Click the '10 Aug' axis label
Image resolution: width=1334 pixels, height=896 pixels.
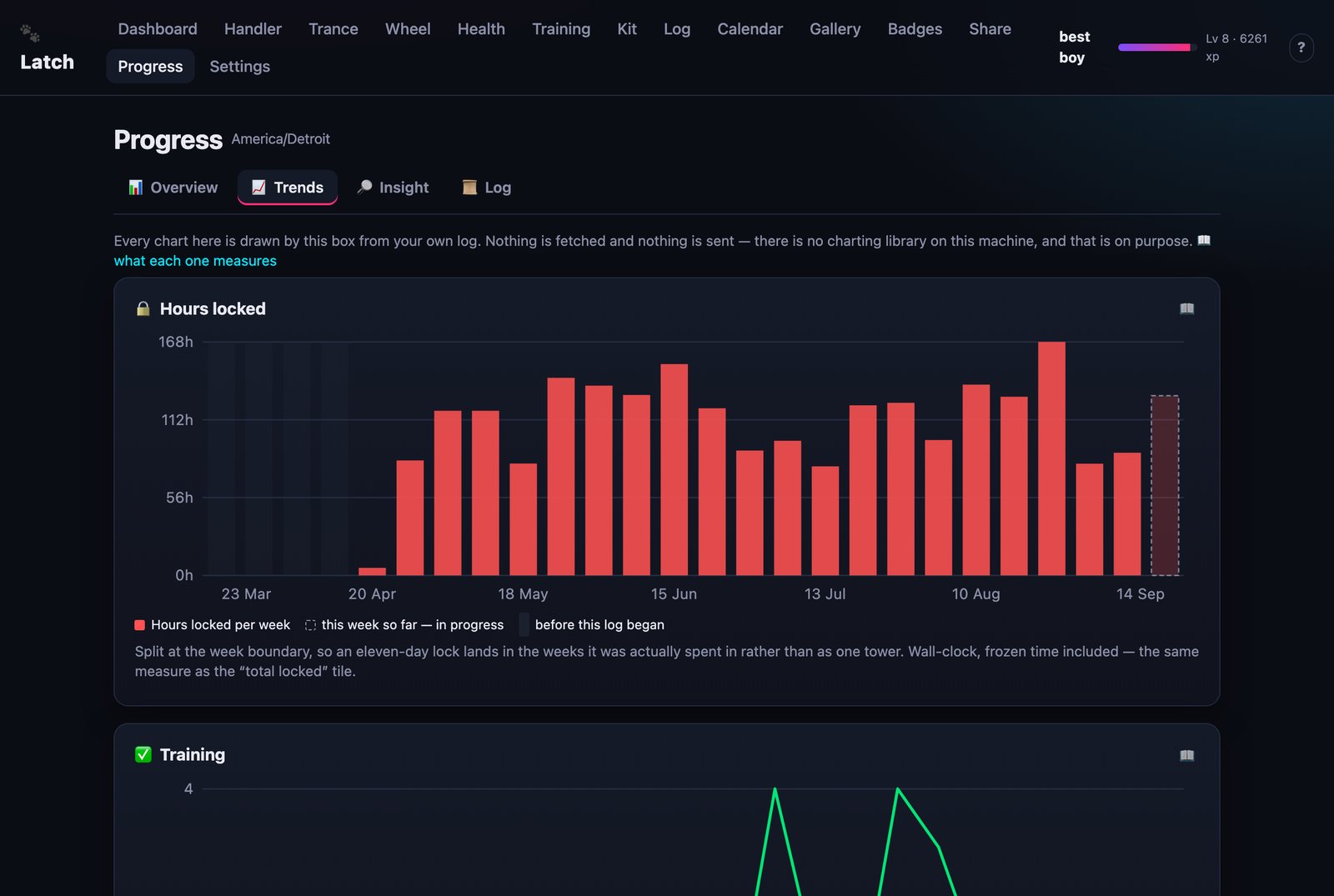coord(975,593)
